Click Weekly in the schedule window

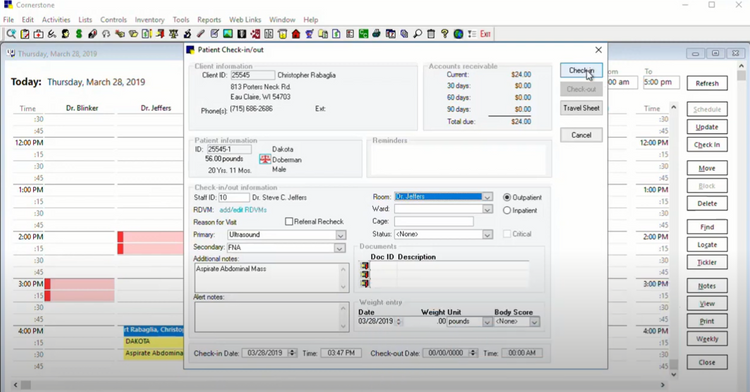707,338
